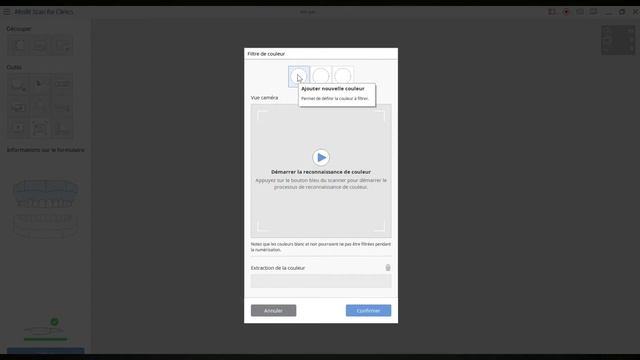The height and width of the screenshot is (360, 640).
Task: Click the green checkmark scan status icon
Action: pyautogui.click(x=54, y=322)
